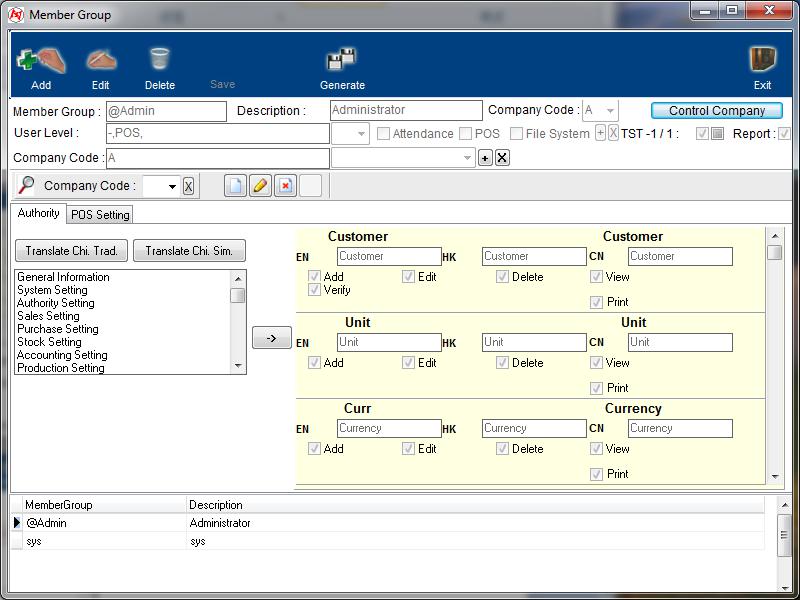Switch to the Authority tab

click(x=38, y=213)
